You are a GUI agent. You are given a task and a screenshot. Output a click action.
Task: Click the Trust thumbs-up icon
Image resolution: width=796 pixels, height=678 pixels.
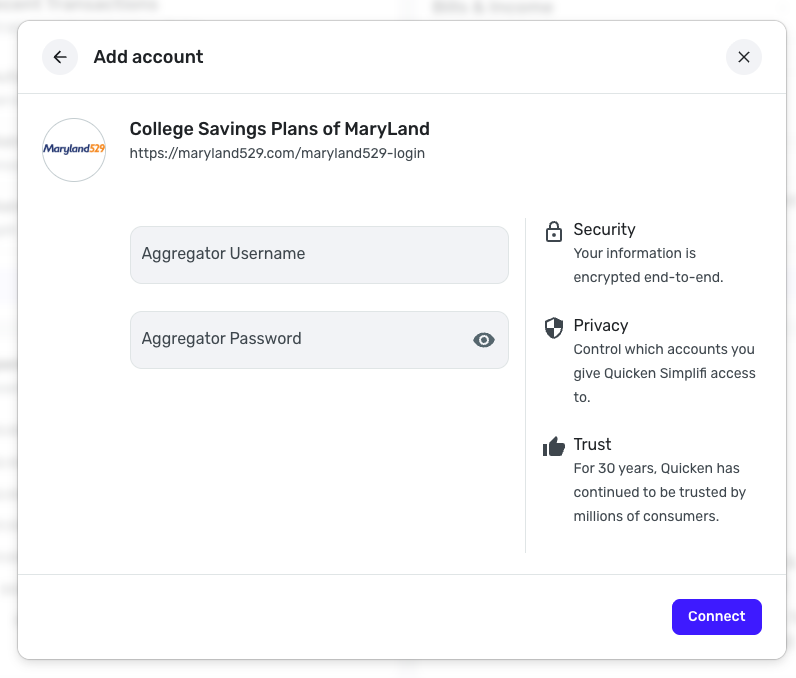(x=553, y=446)
